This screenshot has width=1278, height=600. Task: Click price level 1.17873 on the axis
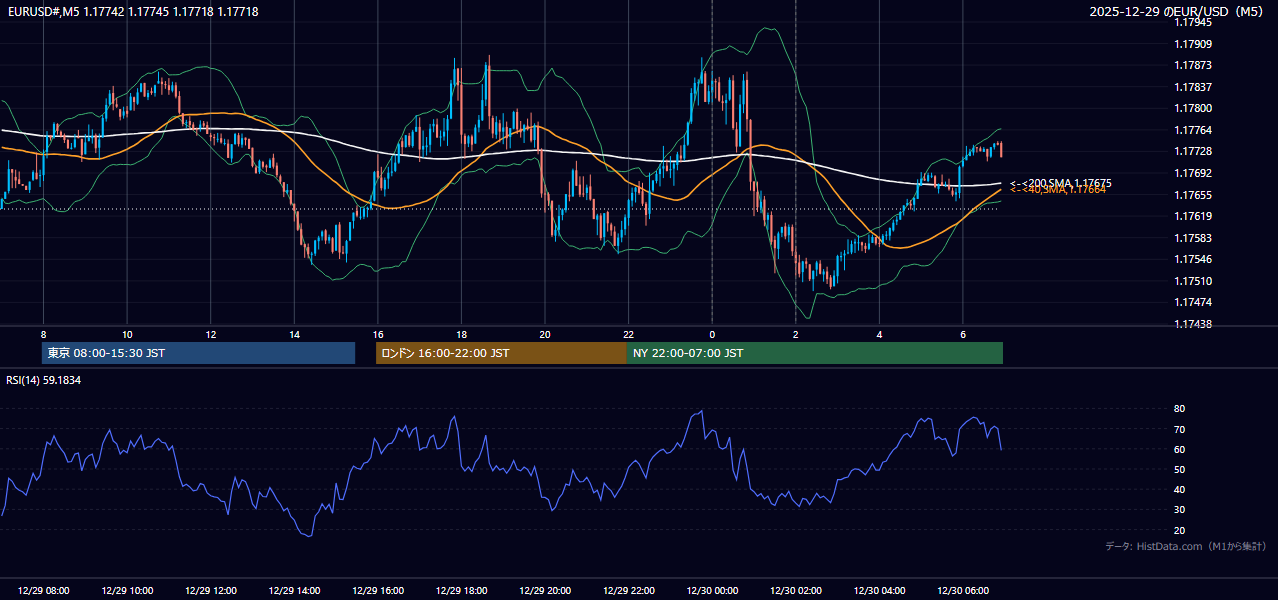point(1193,65)
